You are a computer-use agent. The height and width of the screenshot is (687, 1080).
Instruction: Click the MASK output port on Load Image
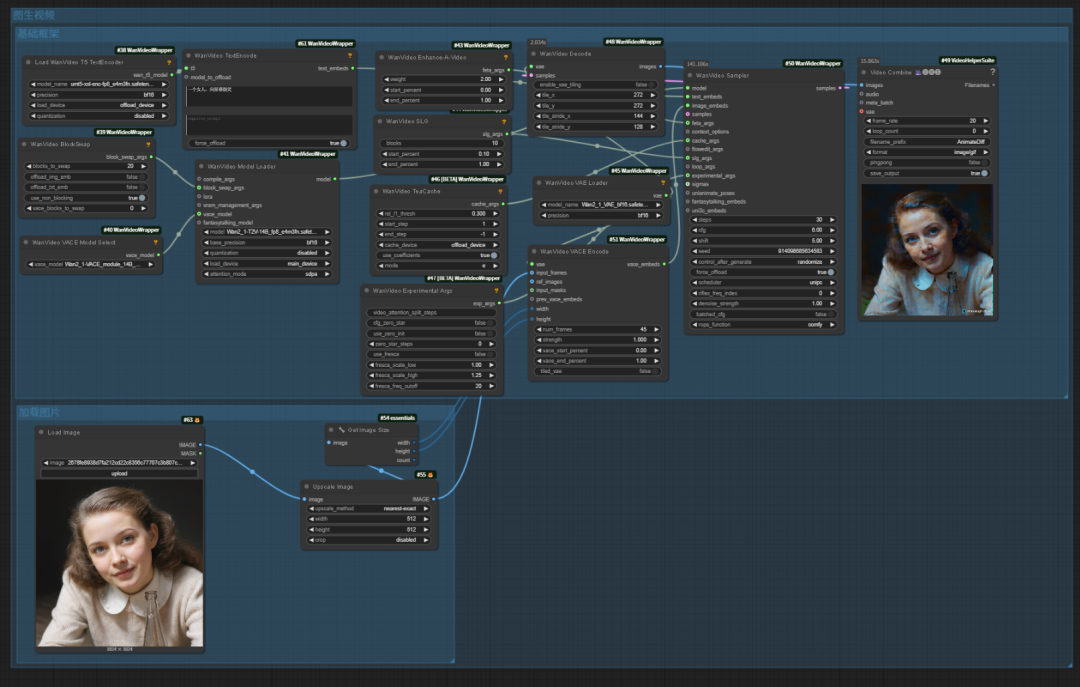point(200,453)
